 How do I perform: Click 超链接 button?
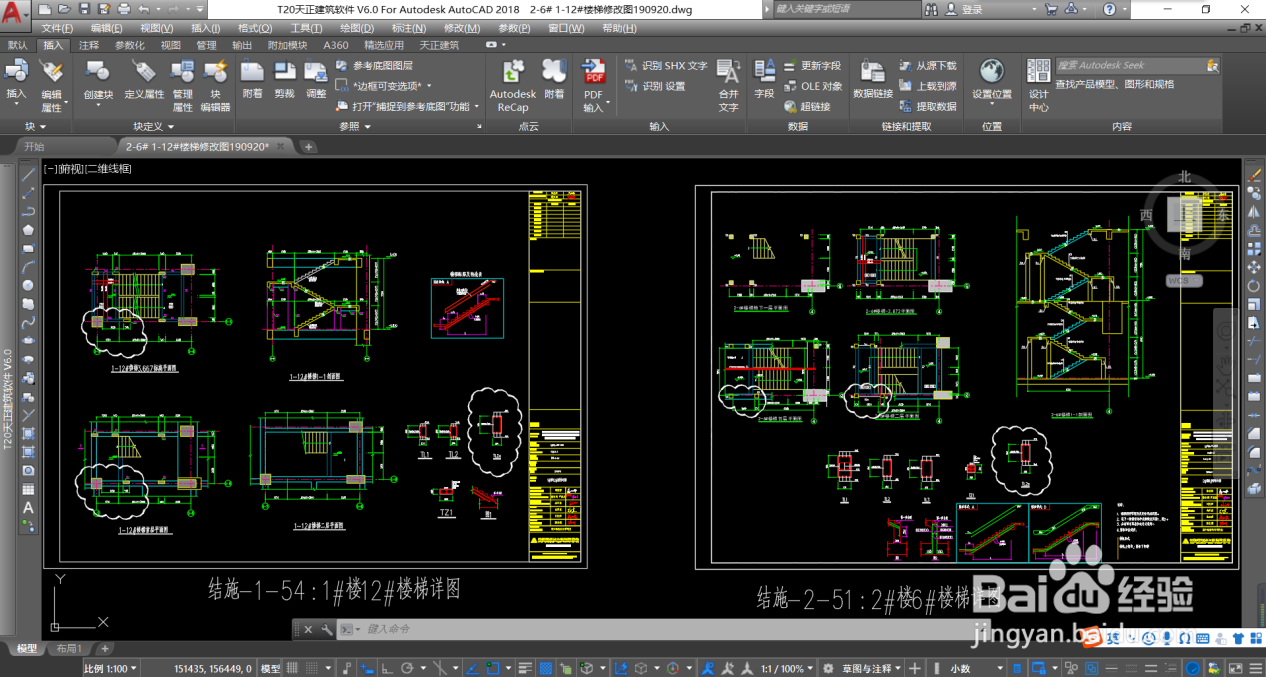pyautogui.click(x=807, y=106)
